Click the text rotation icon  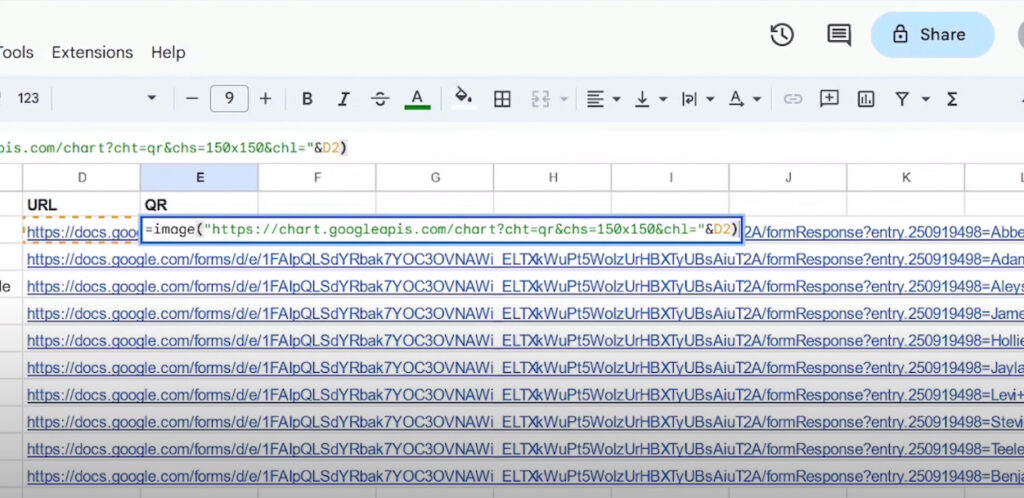click(736, 99)
